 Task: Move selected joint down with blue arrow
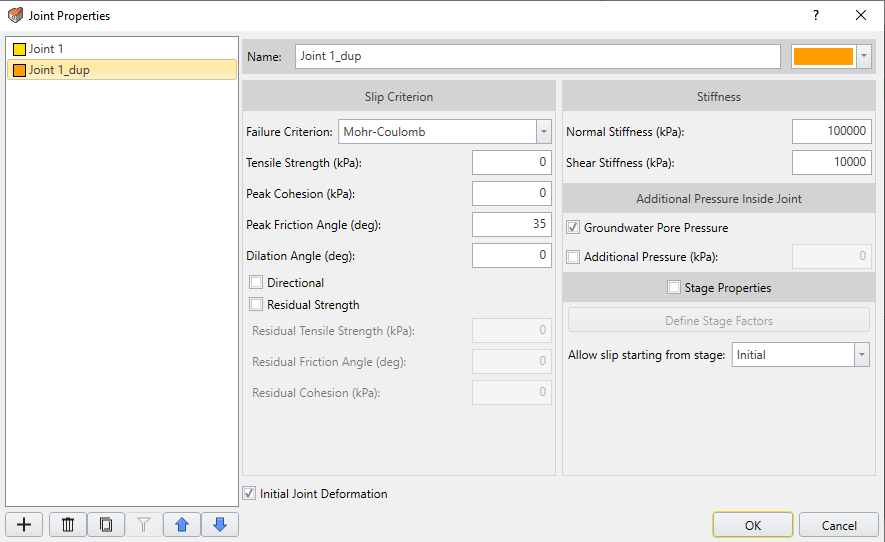pyautogui.click(x=220, y=525)
